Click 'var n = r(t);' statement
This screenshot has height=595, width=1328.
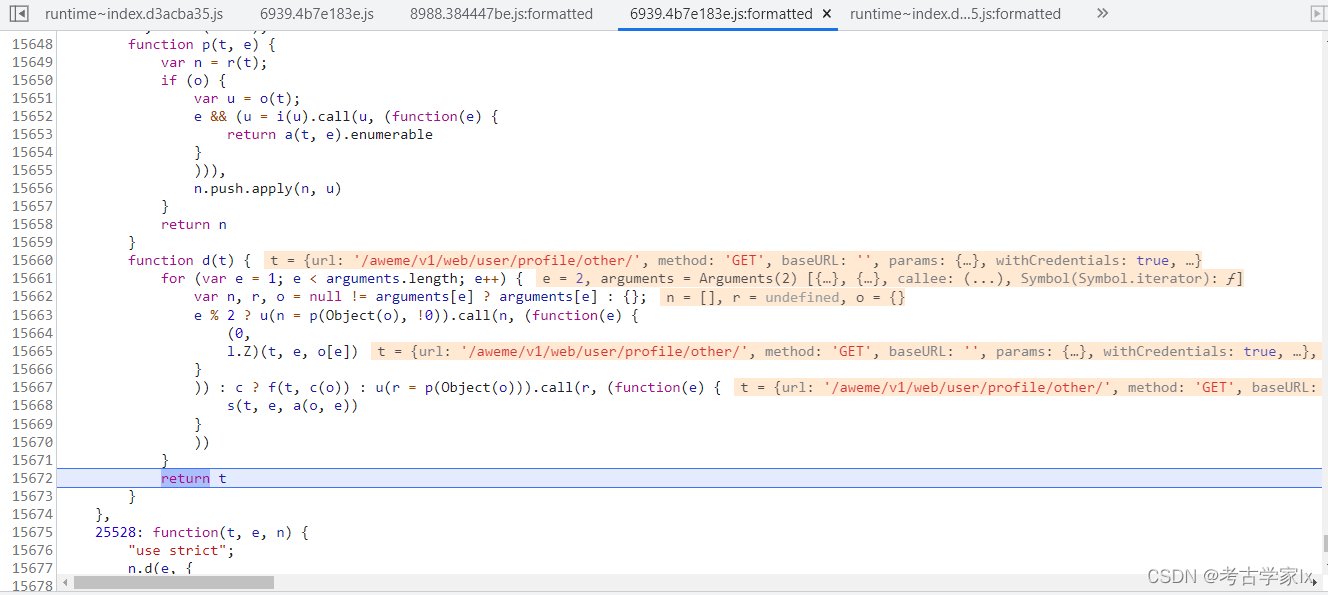[x=213, y=62]
